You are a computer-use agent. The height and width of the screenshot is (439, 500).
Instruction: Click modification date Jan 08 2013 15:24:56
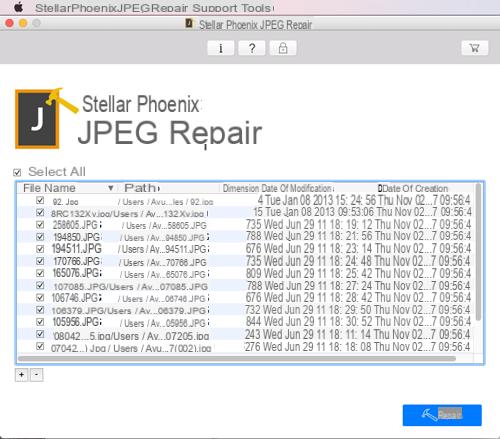point(321,200)
